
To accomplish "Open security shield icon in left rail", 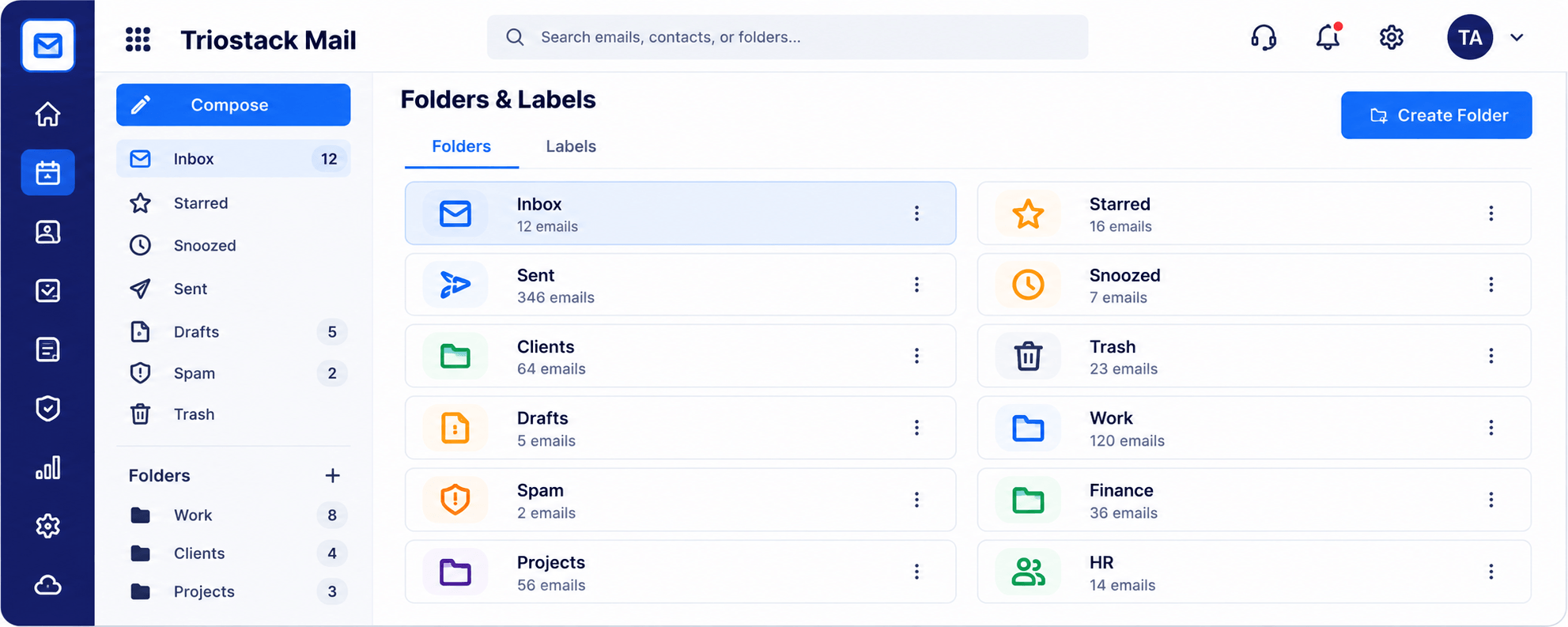I will click(47, 408).
